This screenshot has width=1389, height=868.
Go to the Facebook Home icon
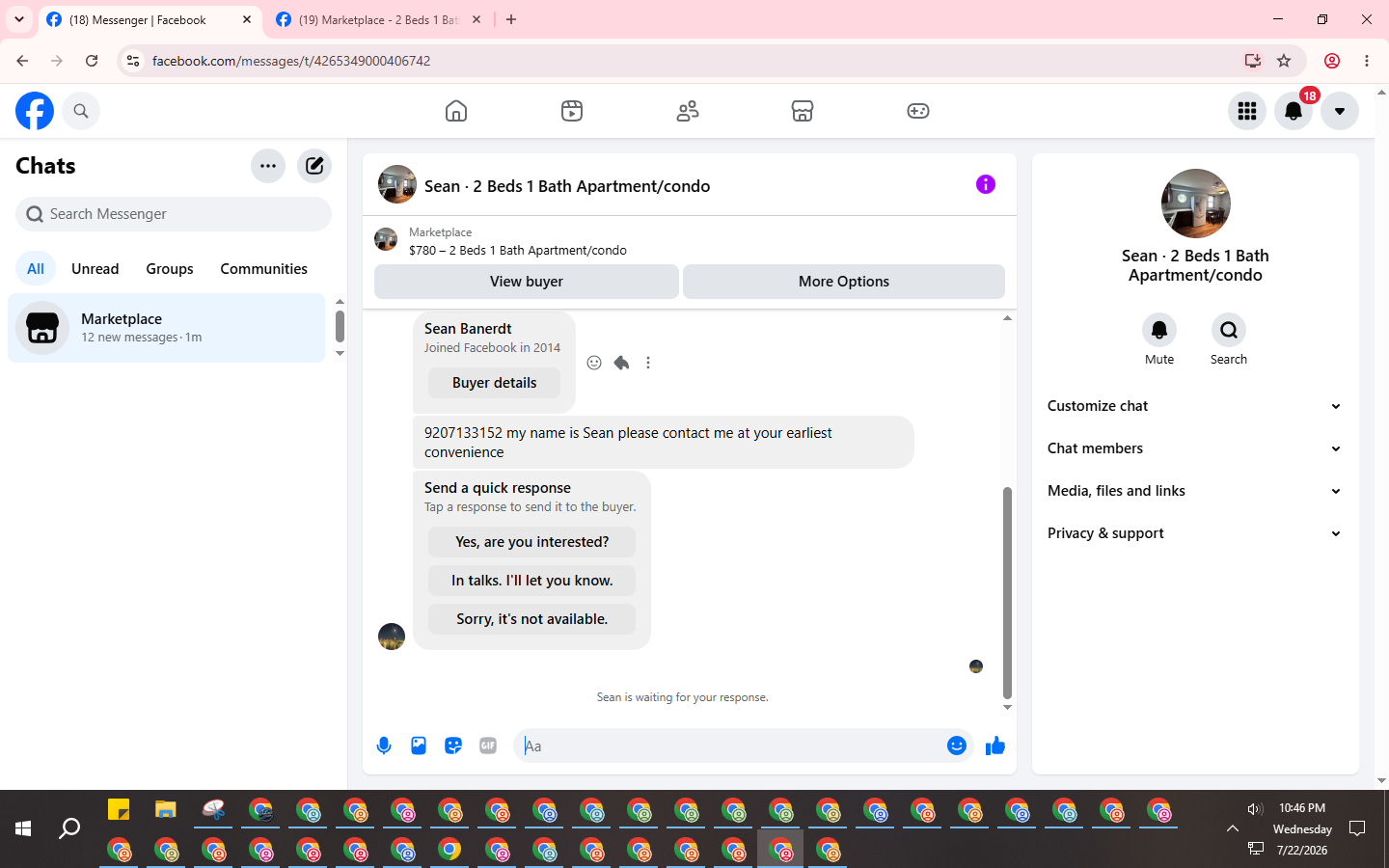tap(456, 111)
